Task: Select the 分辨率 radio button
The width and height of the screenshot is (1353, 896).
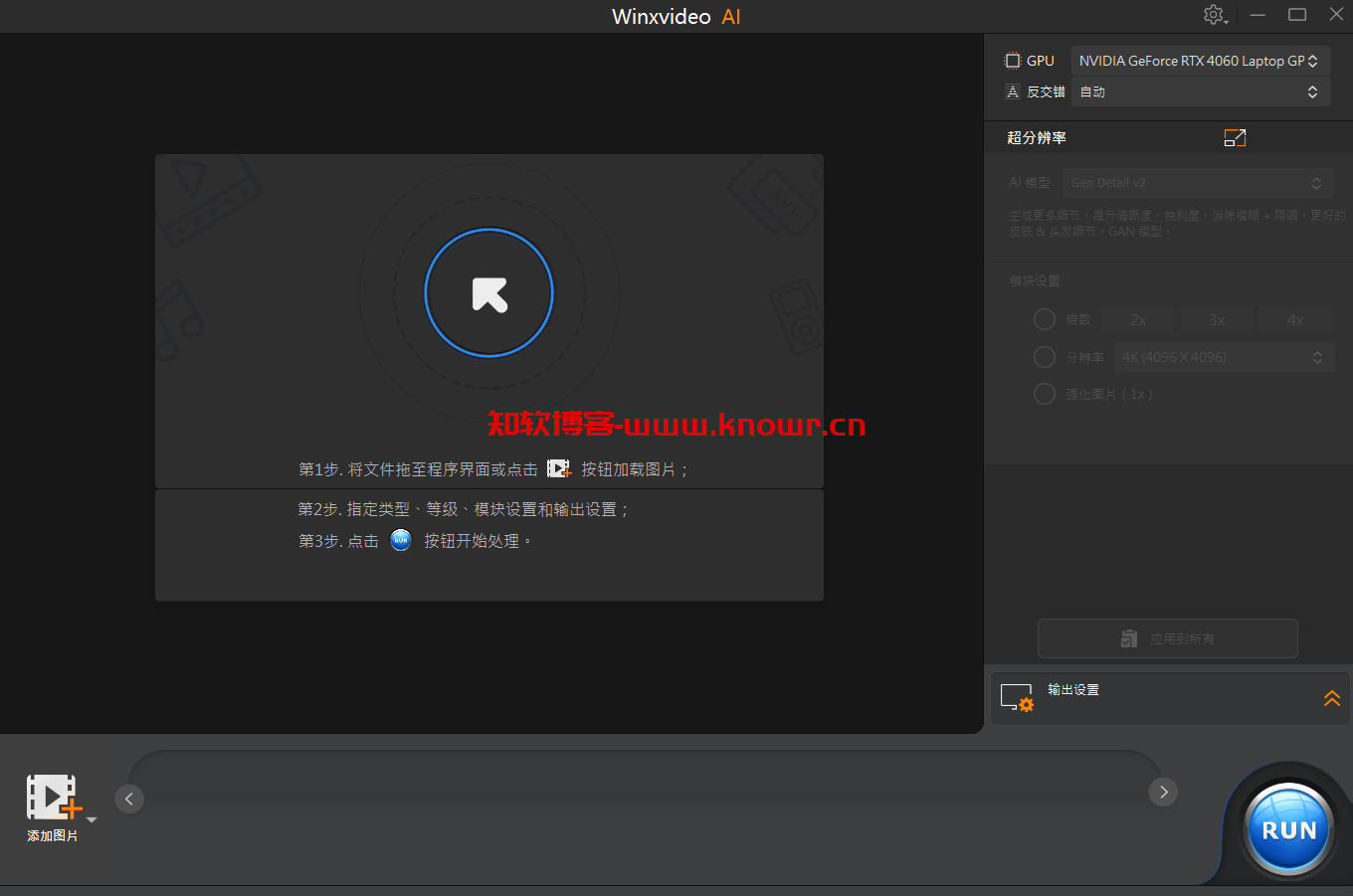Action: (1045, 357)
